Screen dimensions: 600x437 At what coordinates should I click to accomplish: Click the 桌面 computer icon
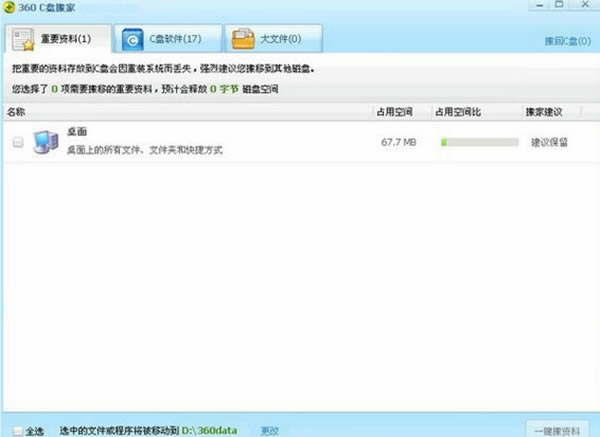coord(46,142)
